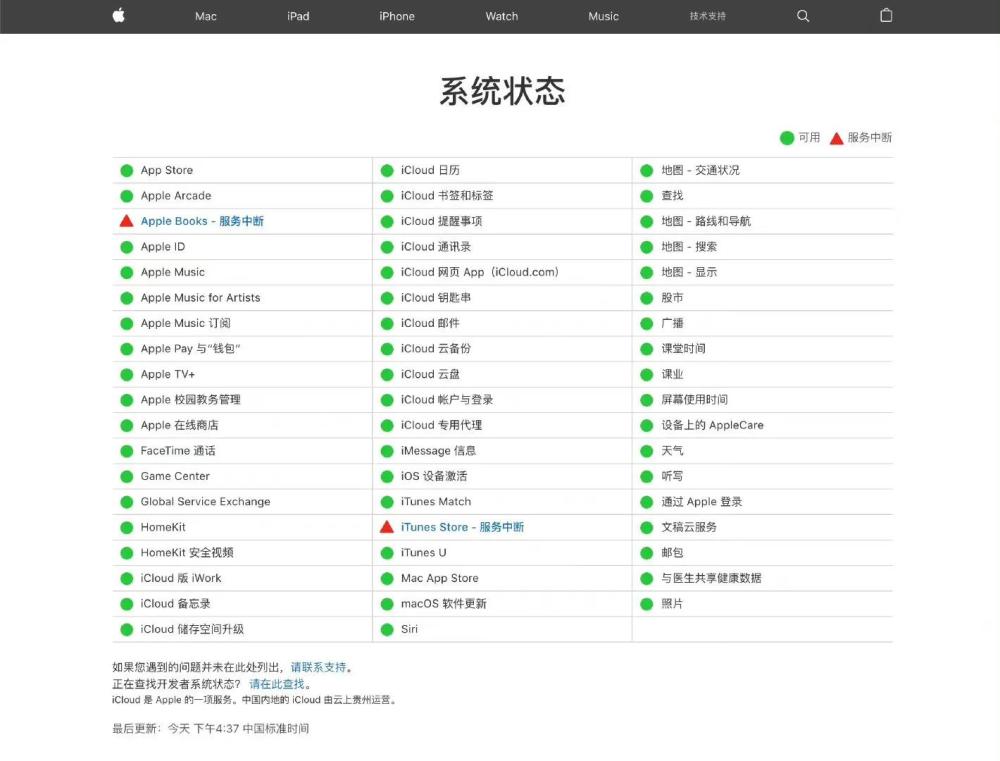Image resolution: width=1000 pixels, height=761 pixels.
Task: Open the search magnifier icon
Action: pos(803,16)
